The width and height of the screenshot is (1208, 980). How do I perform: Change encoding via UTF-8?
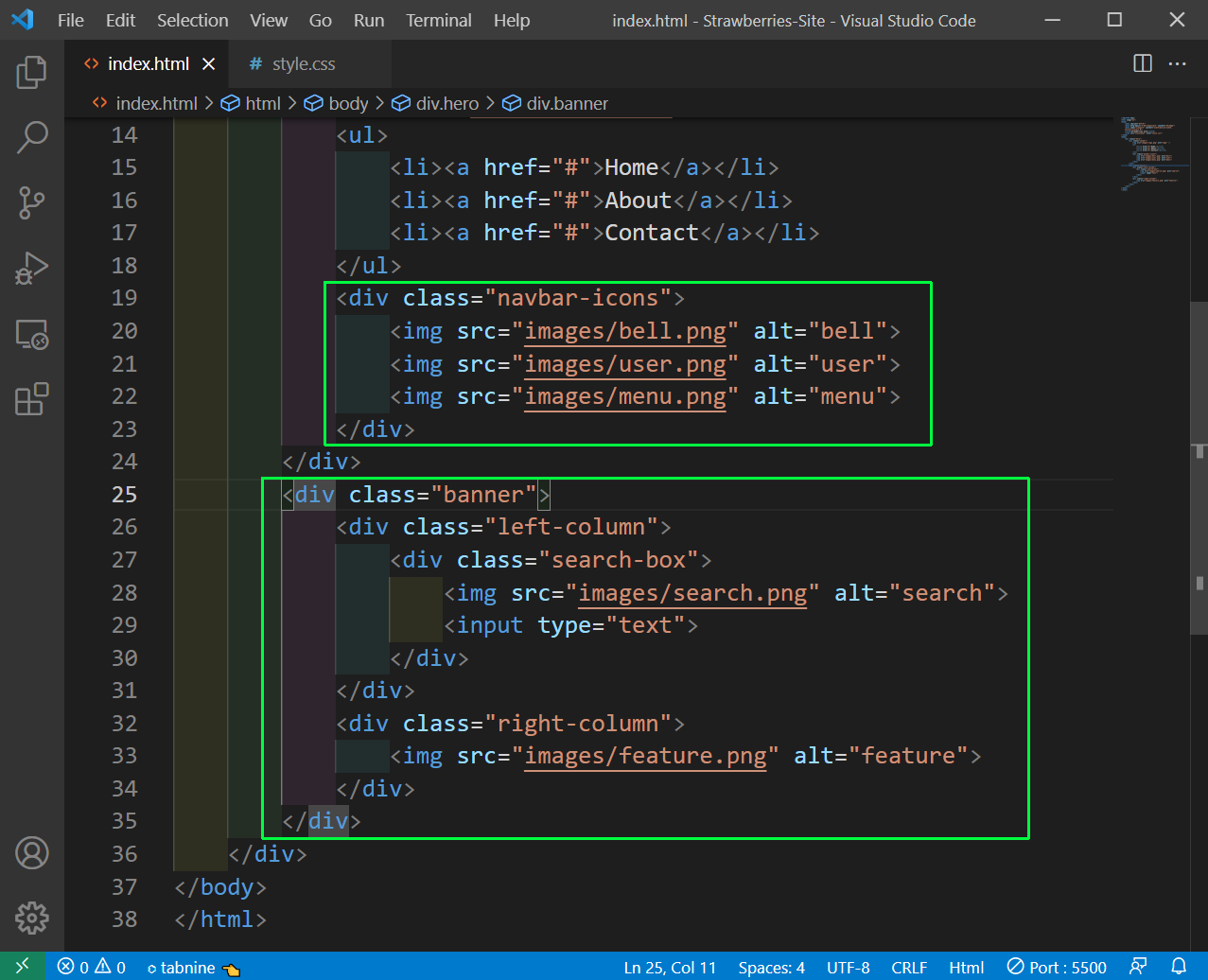click(x=848, y=967)
